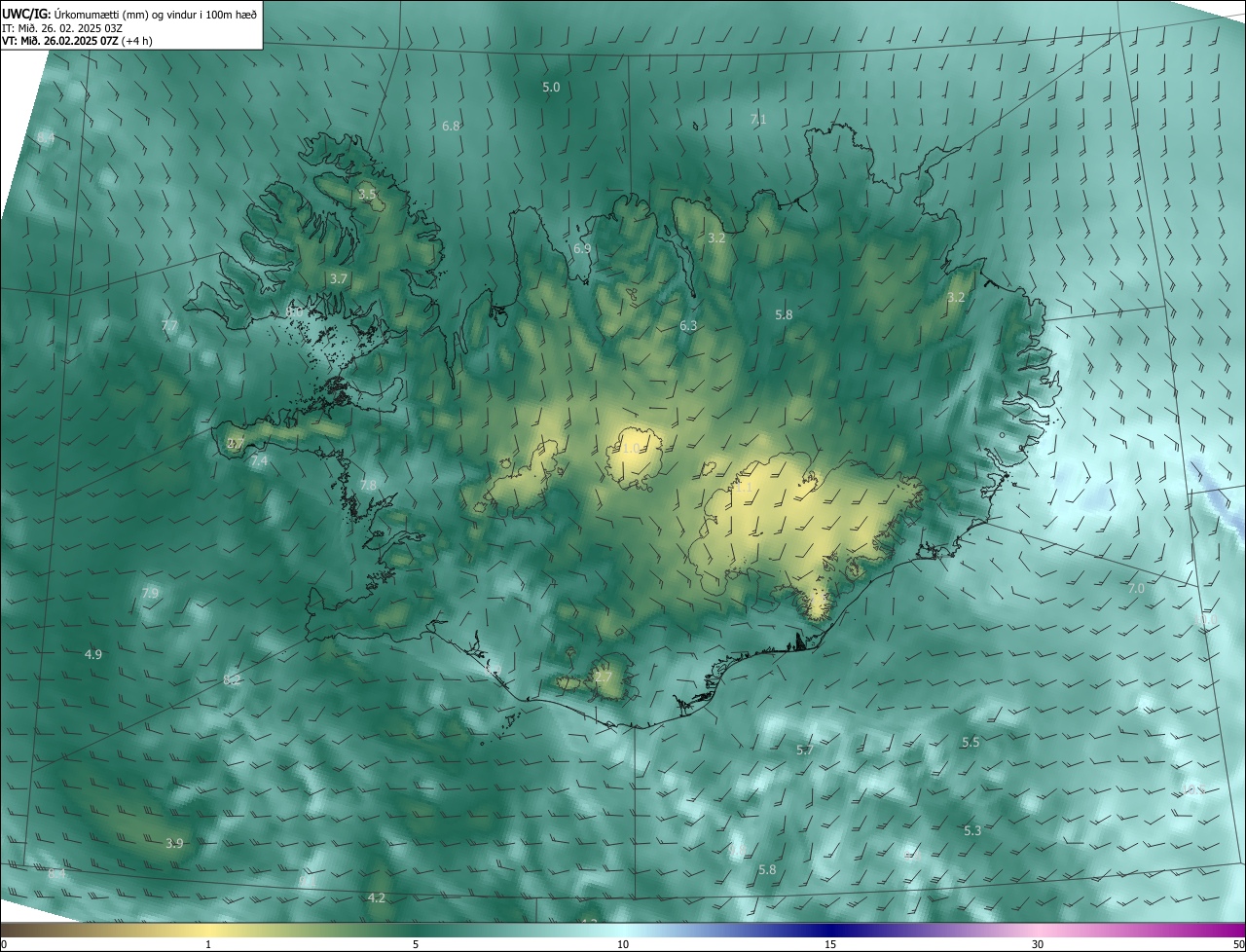The width and height of the screenshot is (1246, 952).
Task: Click the colorbar tick label "1"
Action: coord(208,945)
